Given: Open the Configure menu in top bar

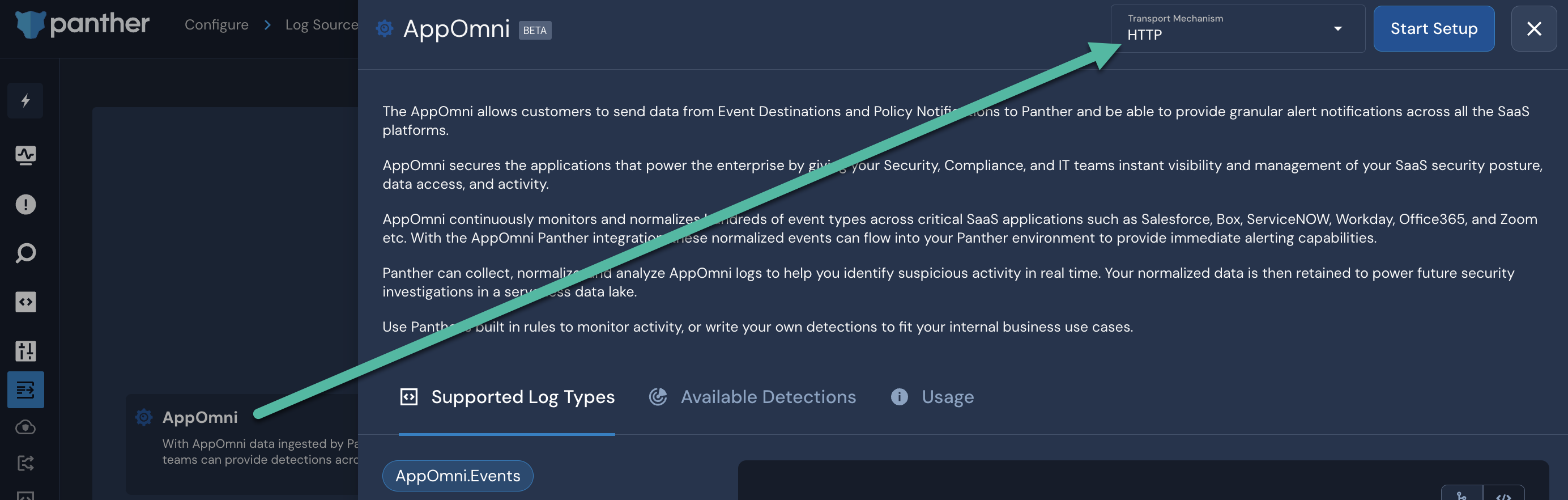Looking at the screenshot, I should click(216, 24).
